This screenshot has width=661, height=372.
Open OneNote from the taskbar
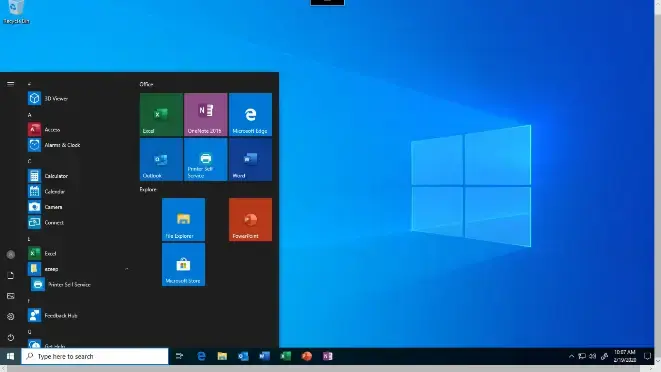pyautogui.click(x=328, y=356)
